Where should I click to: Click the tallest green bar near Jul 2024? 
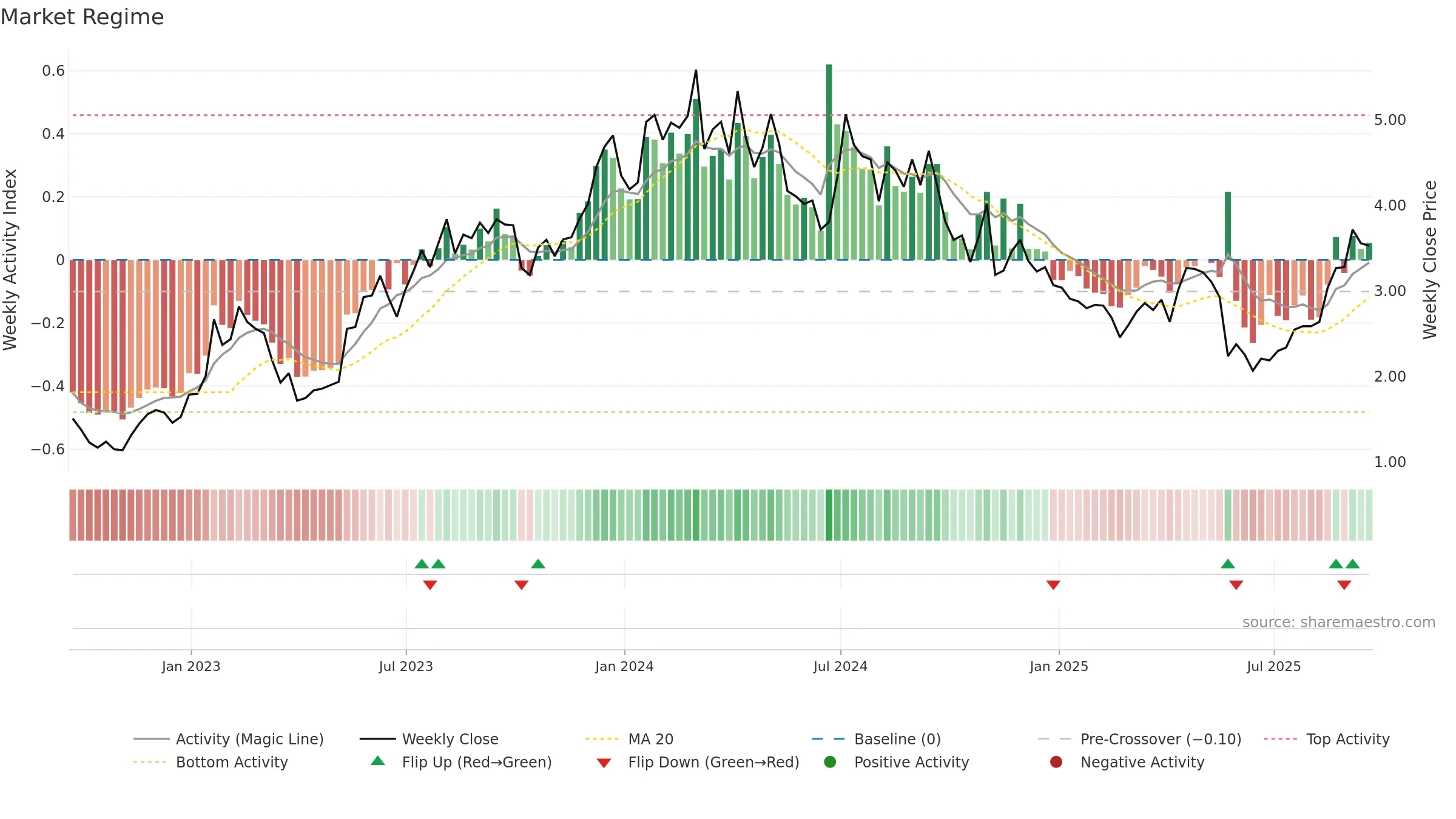pos(829,162)
